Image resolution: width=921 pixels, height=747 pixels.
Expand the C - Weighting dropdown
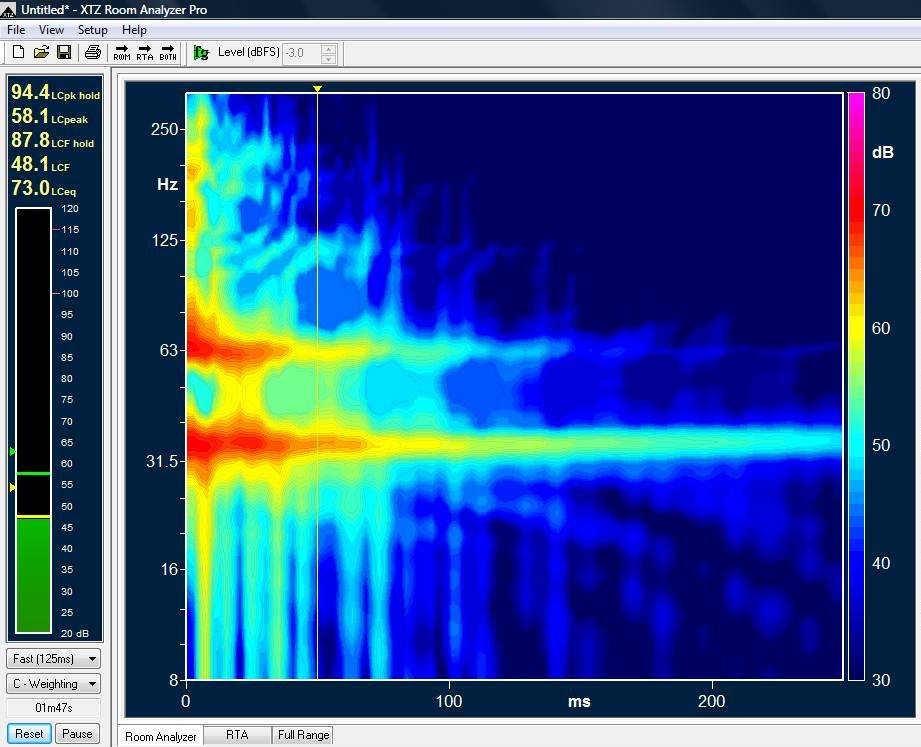[53, 684]
